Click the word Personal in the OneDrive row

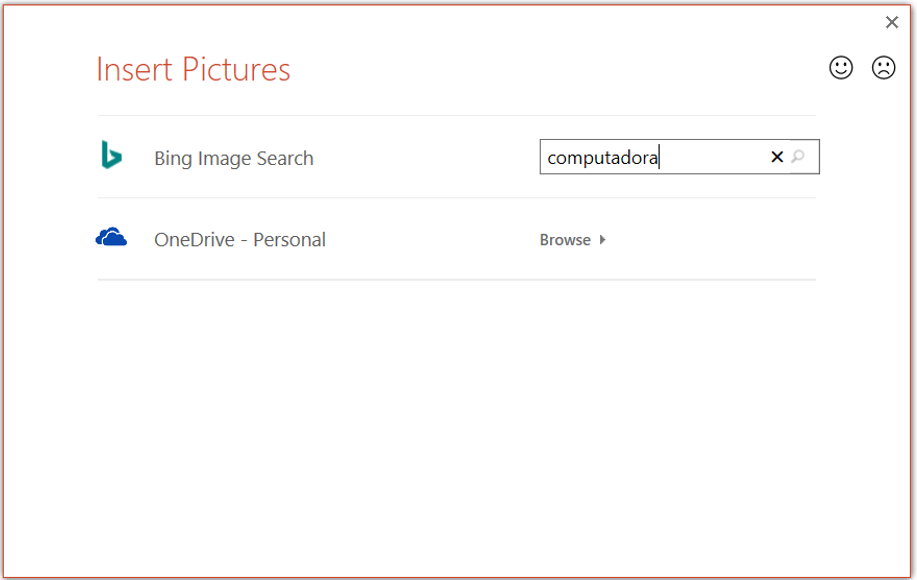tap(289, 240)
